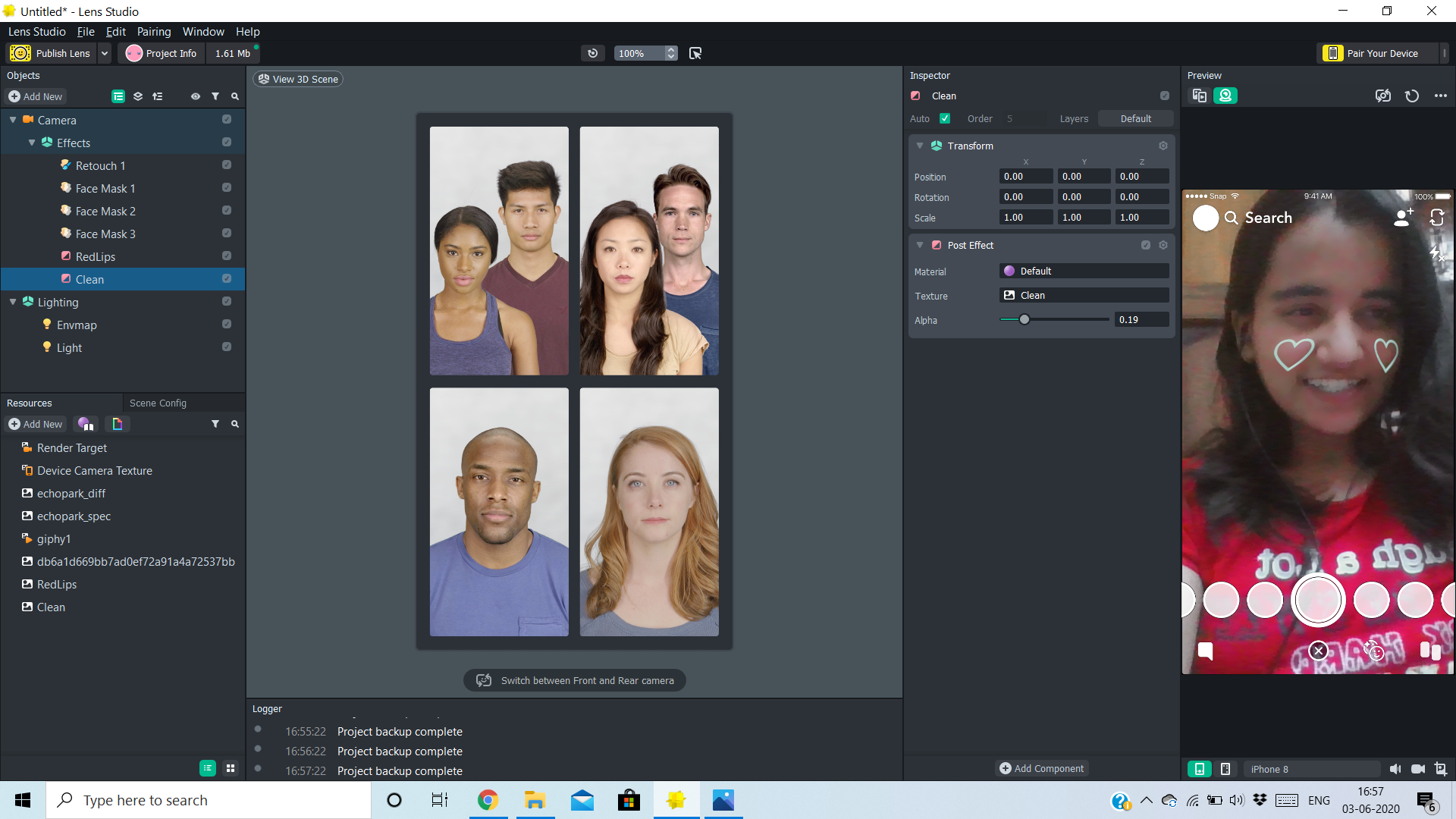The width and height of the screenshot is (1456, 819).
Task: Collapse the Effects tree item
Action: tap(32, 143)
